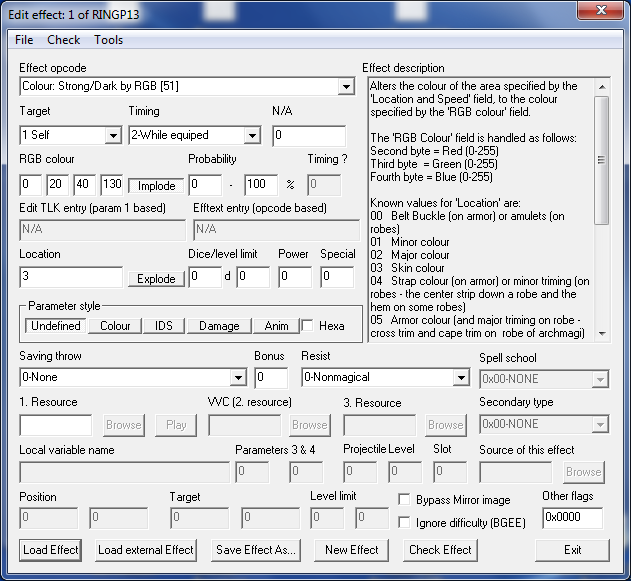This screenshot has height=581, width=631.
Task: Select IDS parameter style
Action: 164,326
